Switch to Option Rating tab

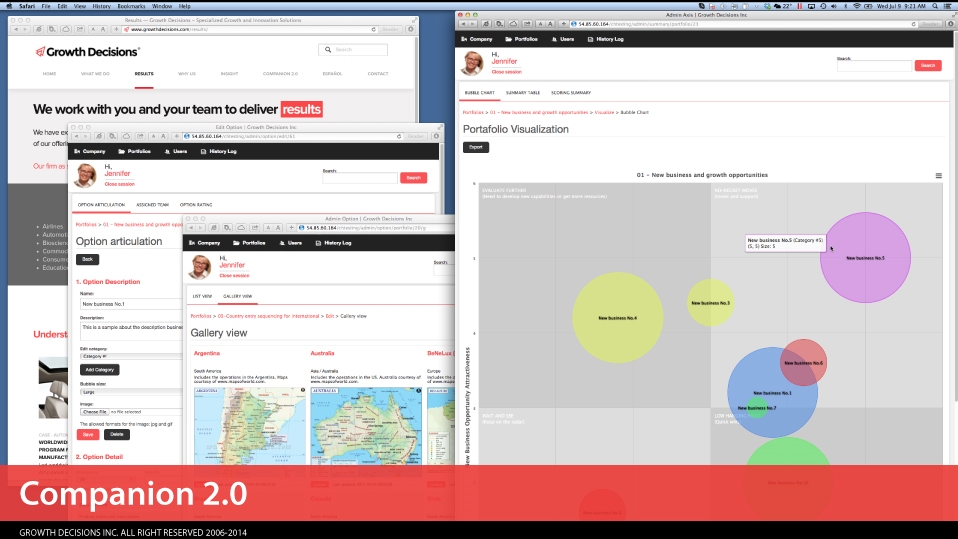pos(196,205)
